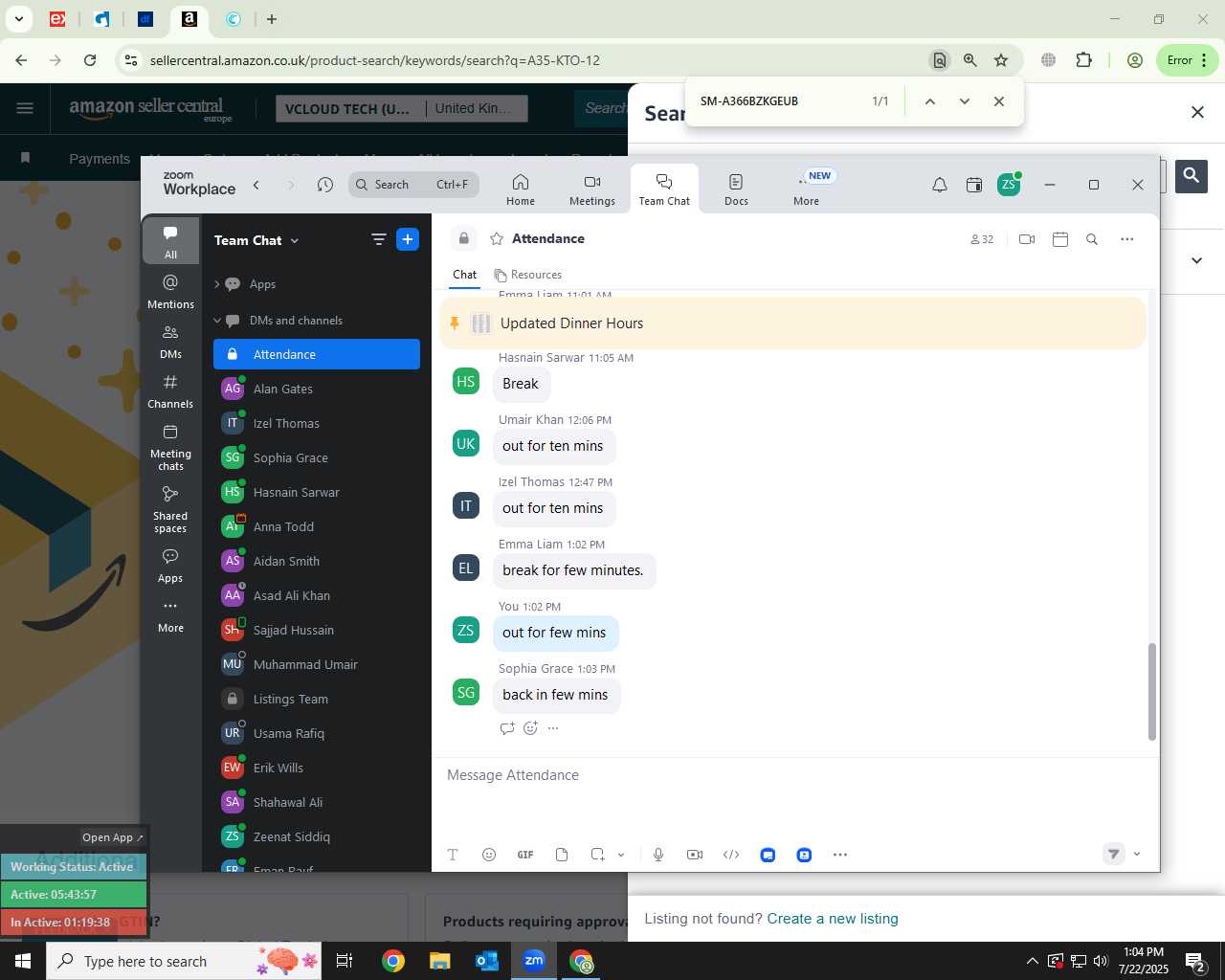Click Create a new listing link

click(x=833, y=919)
